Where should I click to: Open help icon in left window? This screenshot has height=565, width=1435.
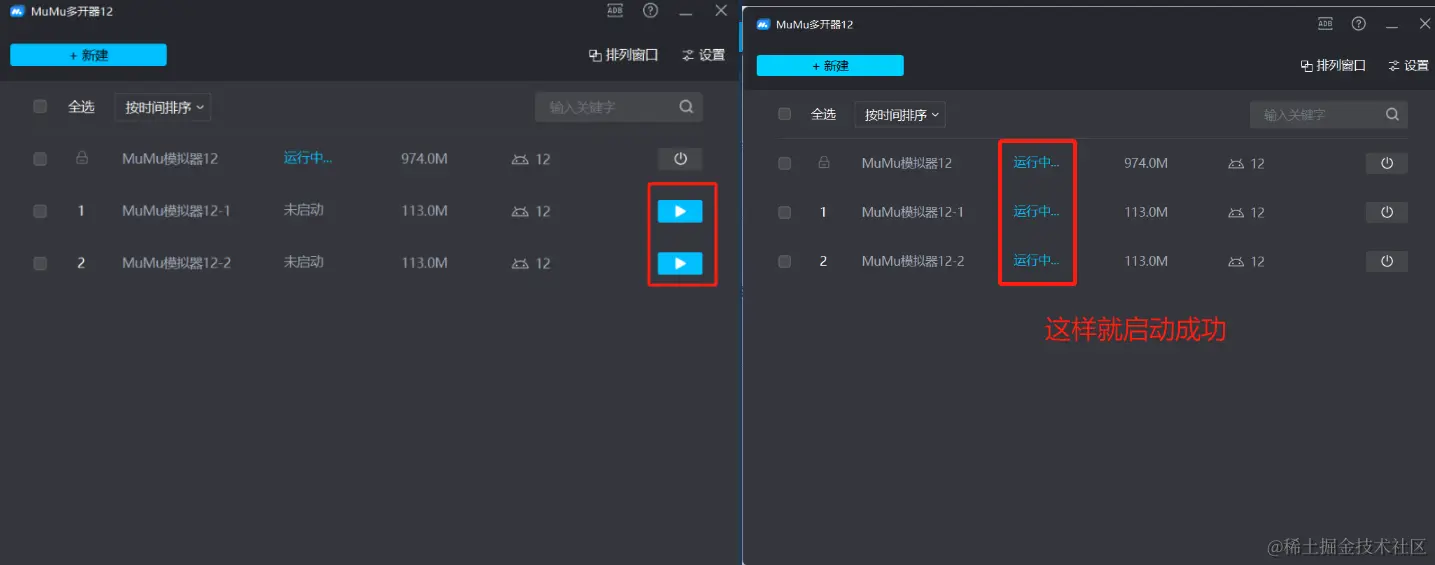[651, 10]
